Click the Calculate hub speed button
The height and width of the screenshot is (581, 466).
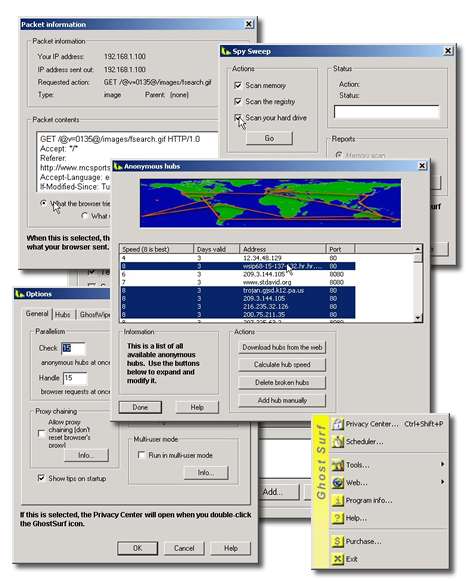(x=282, y=365)
